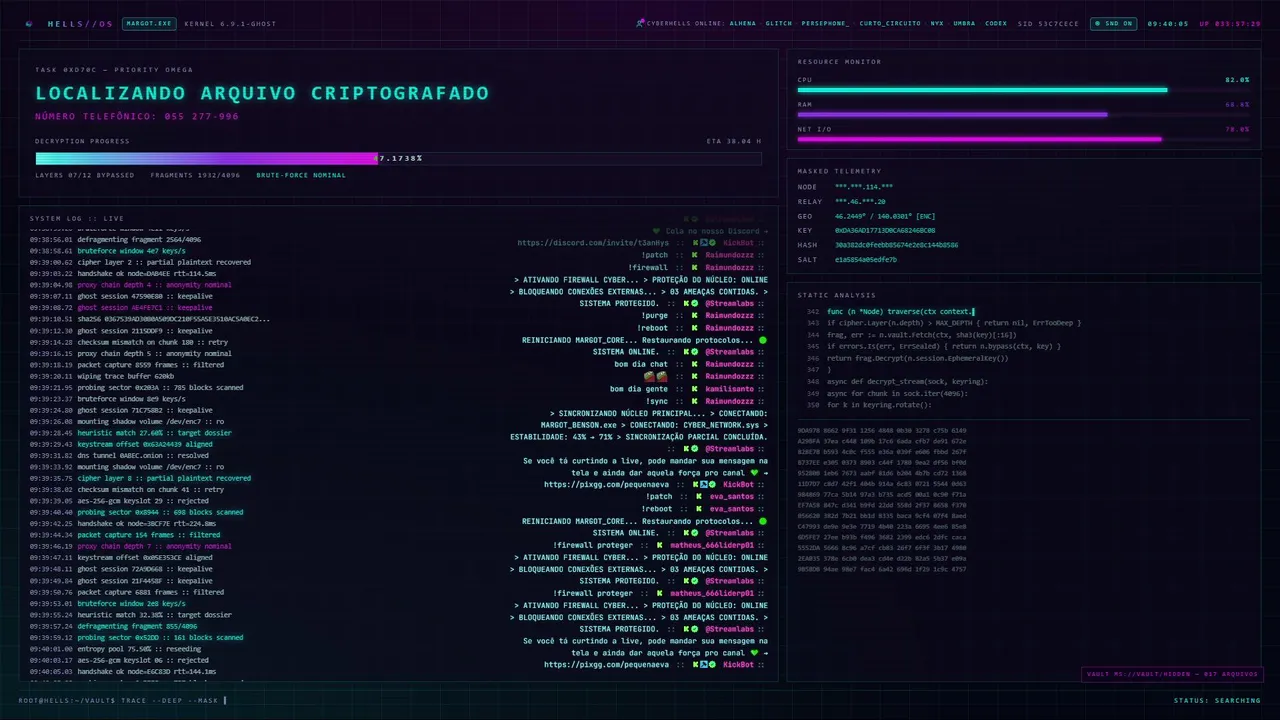Click the 'bom dia gente' chat message
This screenshot has width=1280, height=720.
639,389
